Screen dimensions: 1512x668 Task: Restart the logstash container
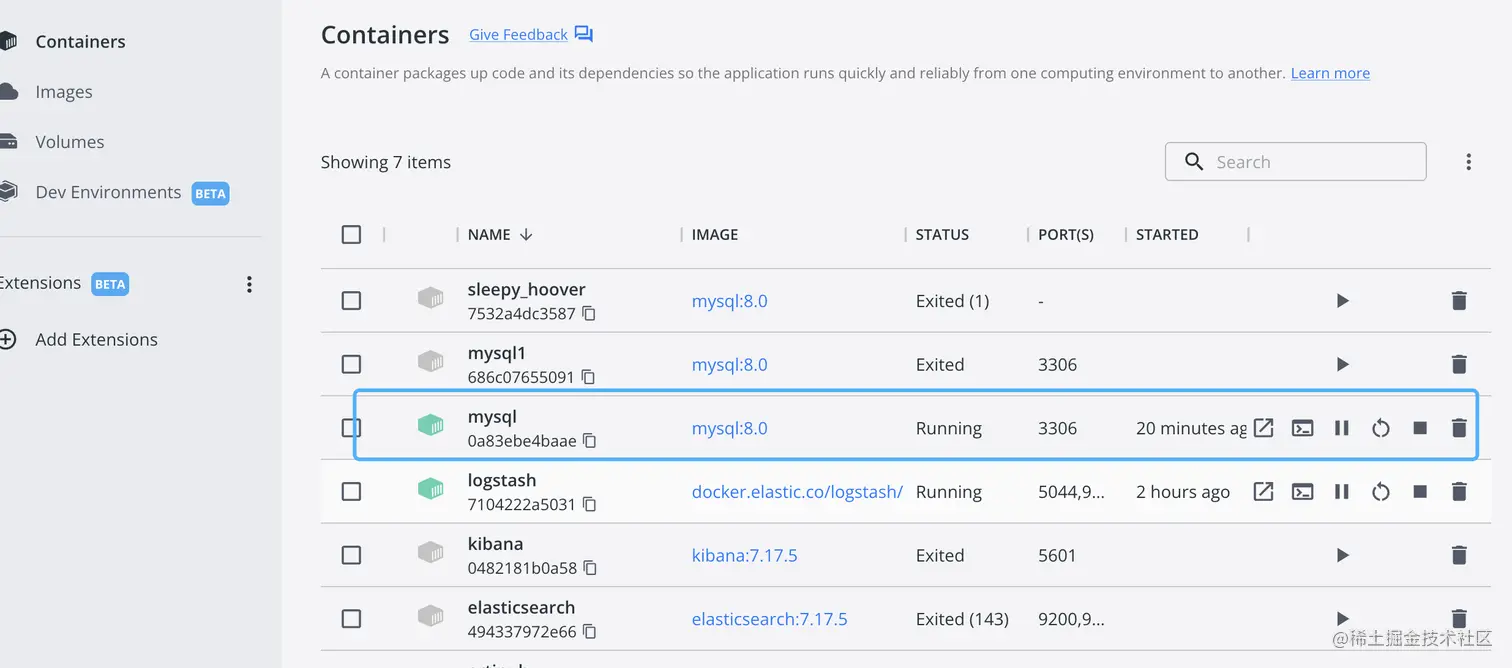coord(1381,492)
